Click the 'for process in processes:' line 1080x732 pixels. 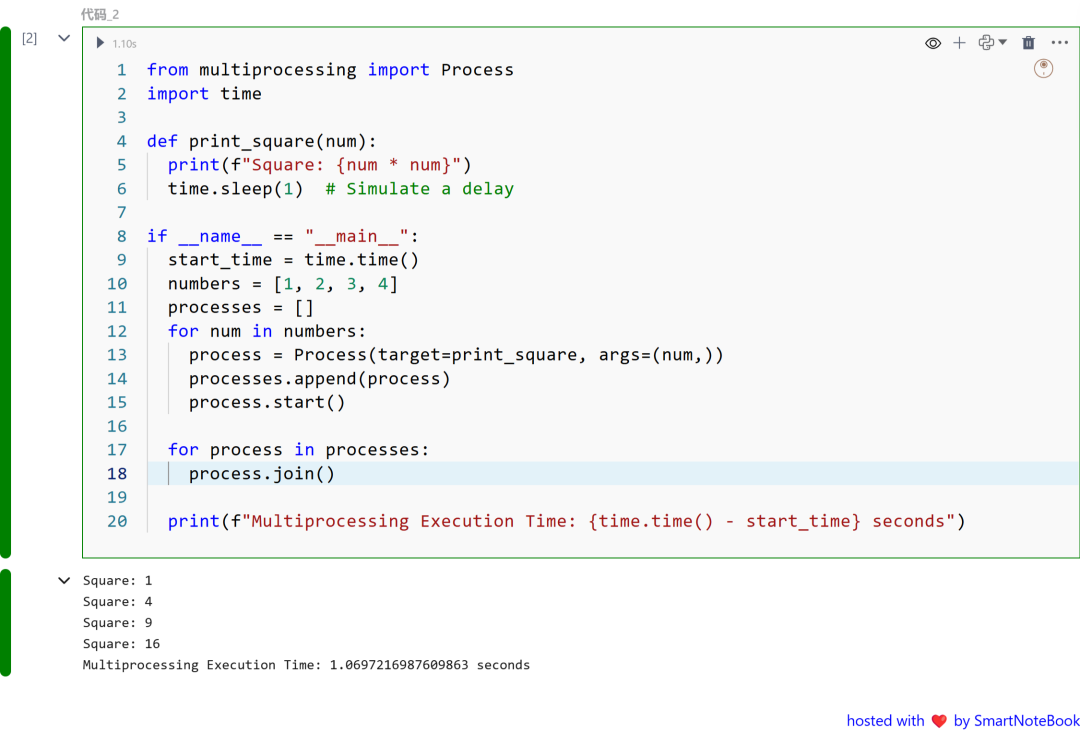pos(298,450)
